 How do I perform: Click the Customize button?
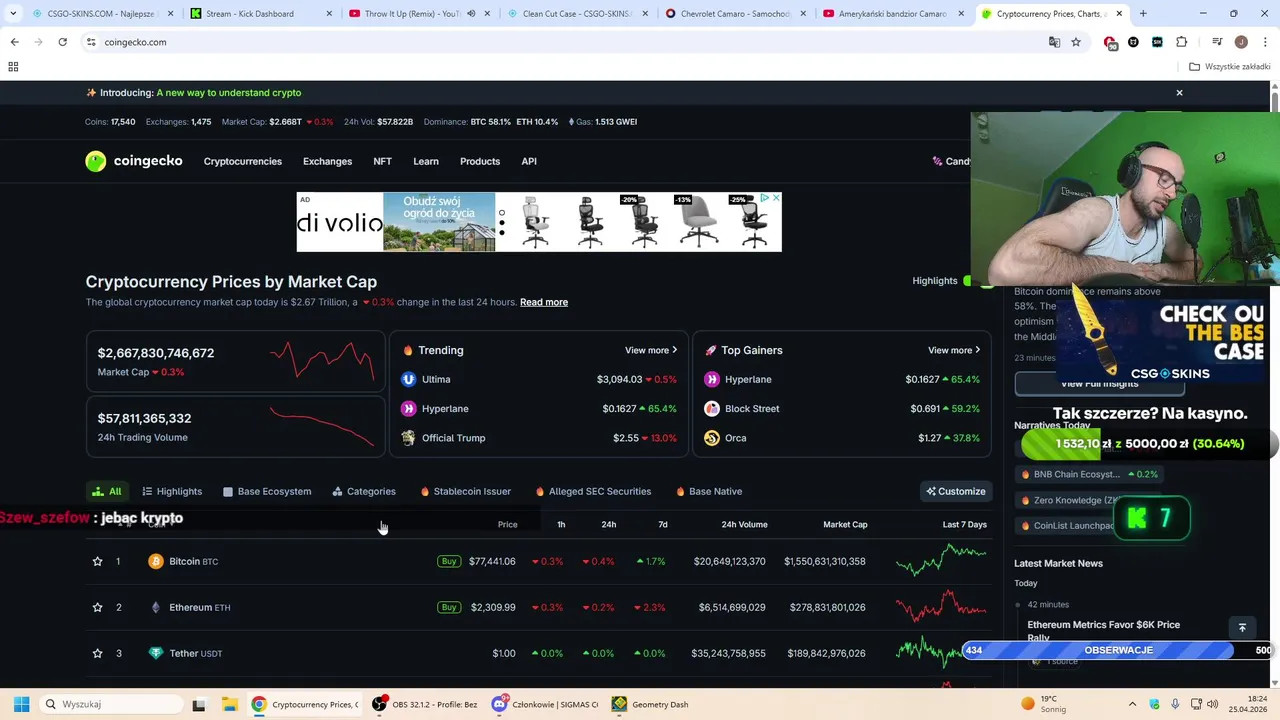956,491
